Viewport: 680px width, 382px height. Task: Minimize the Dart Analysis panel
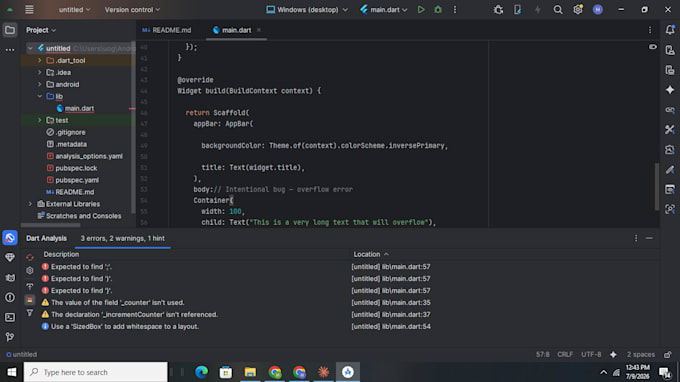pos(649,238)
